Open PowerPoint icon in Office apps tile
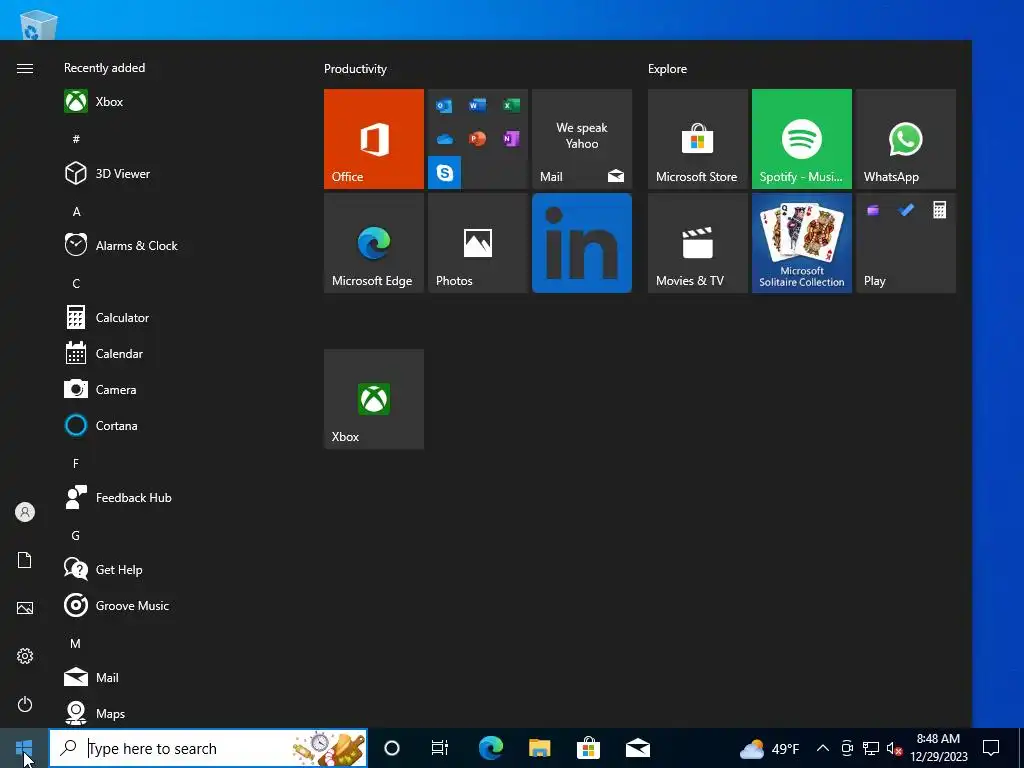Image resolution: width=1024 pixels, height=768 pixels. (477, 138)
